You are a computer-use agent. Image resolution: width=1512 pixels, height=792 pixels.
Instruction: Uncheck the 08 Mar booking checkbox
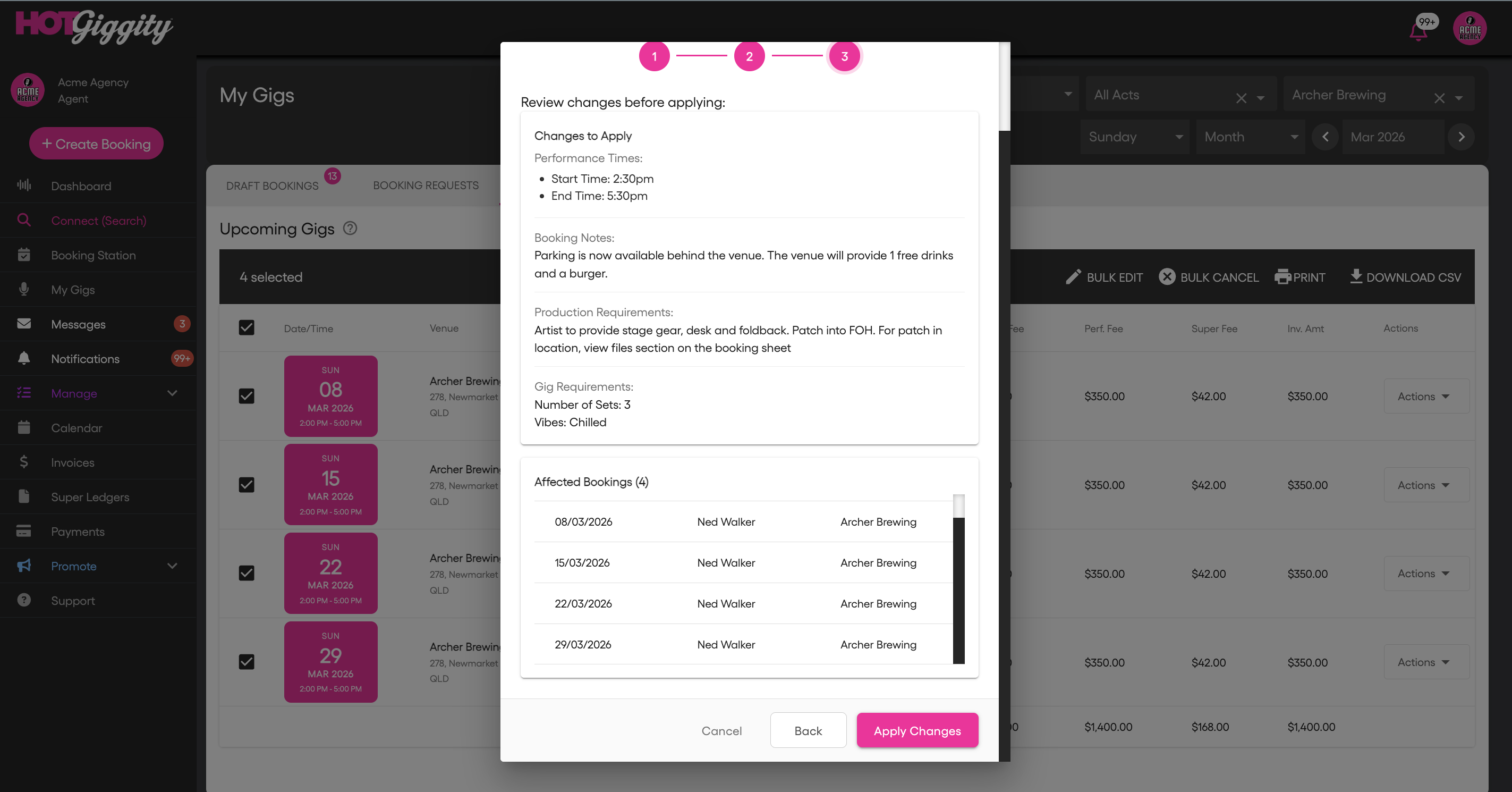[x=247, y=397]
